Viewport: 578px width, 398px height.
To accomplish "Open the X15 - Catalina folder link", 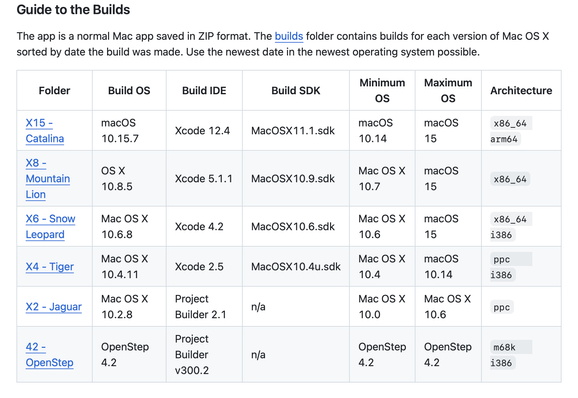I will pyautogui.click(x=45, y=130).
